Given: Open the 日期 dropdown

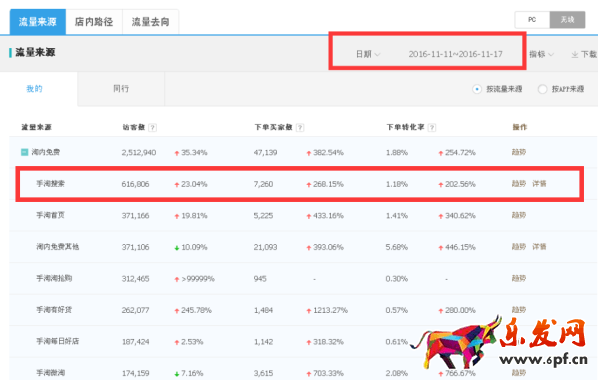Looking at the screenshot, I should 368,54.
